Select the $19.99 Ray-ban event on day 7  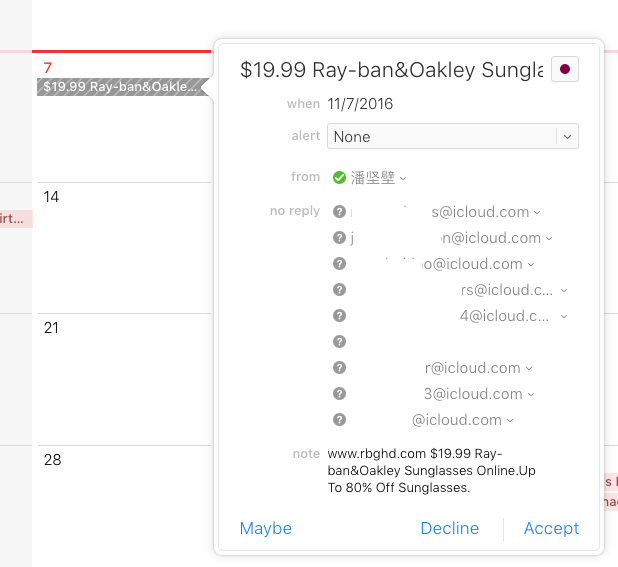tap(122, 87)
